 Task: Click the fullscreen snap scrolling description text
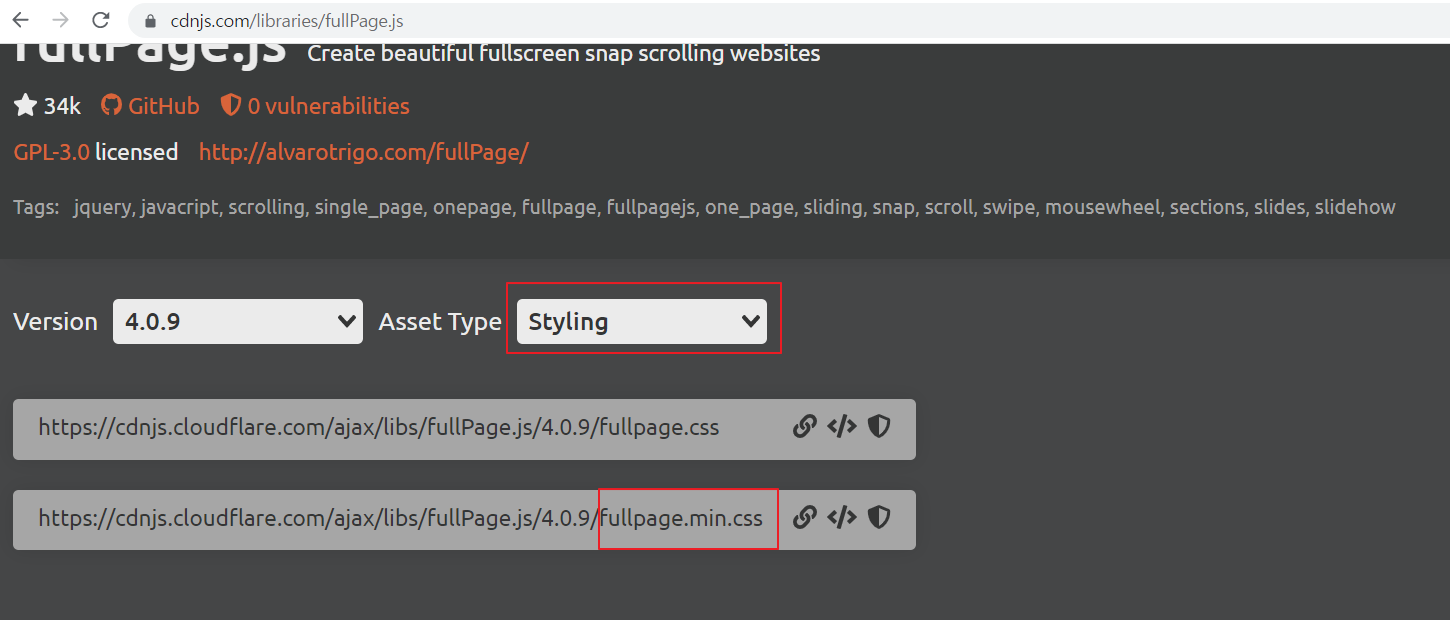coord(564,54)
